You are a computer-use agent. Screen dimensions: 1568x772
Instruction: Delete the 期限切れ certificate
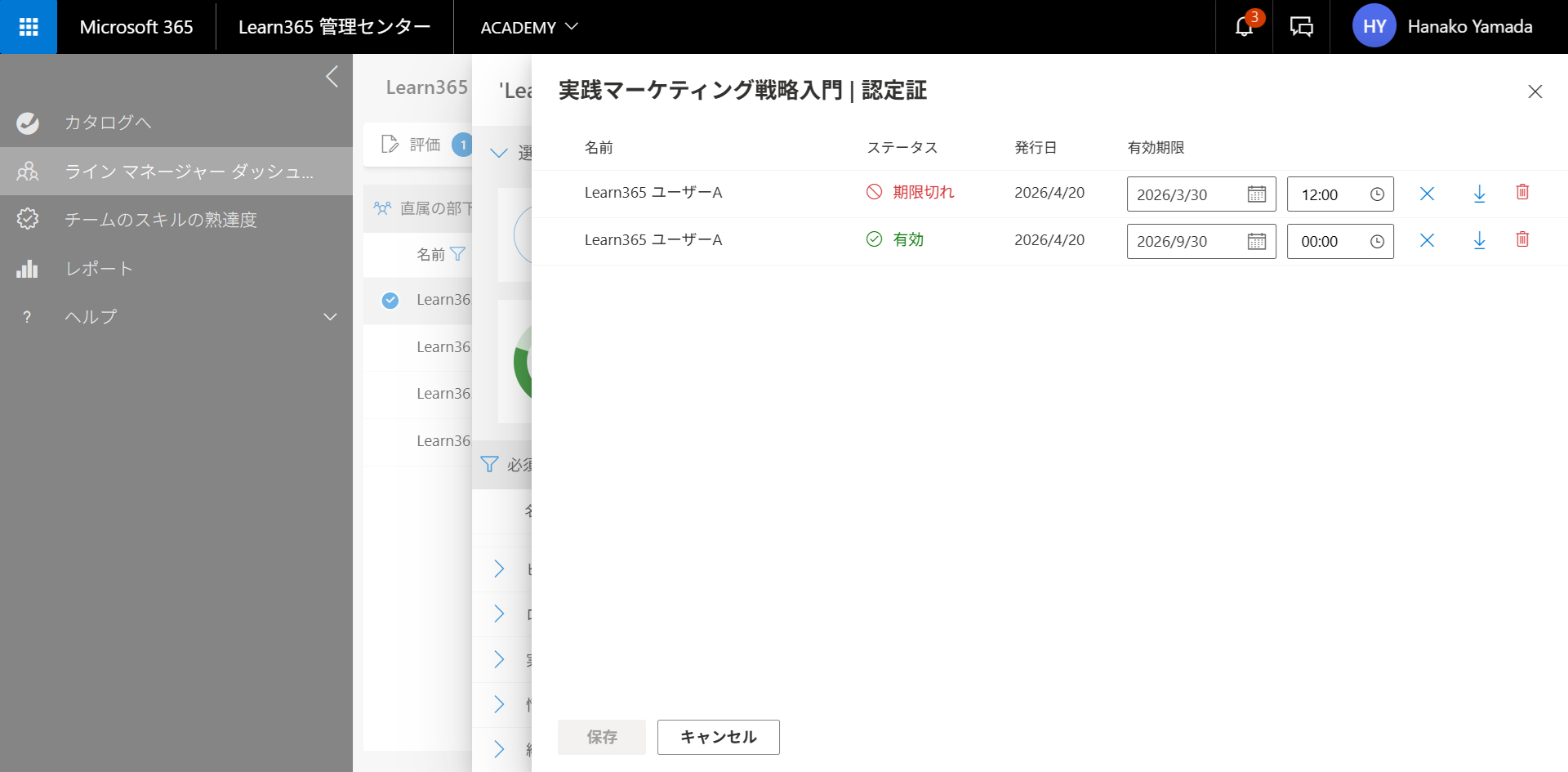pyautogui.click(x=1522, y=192)
